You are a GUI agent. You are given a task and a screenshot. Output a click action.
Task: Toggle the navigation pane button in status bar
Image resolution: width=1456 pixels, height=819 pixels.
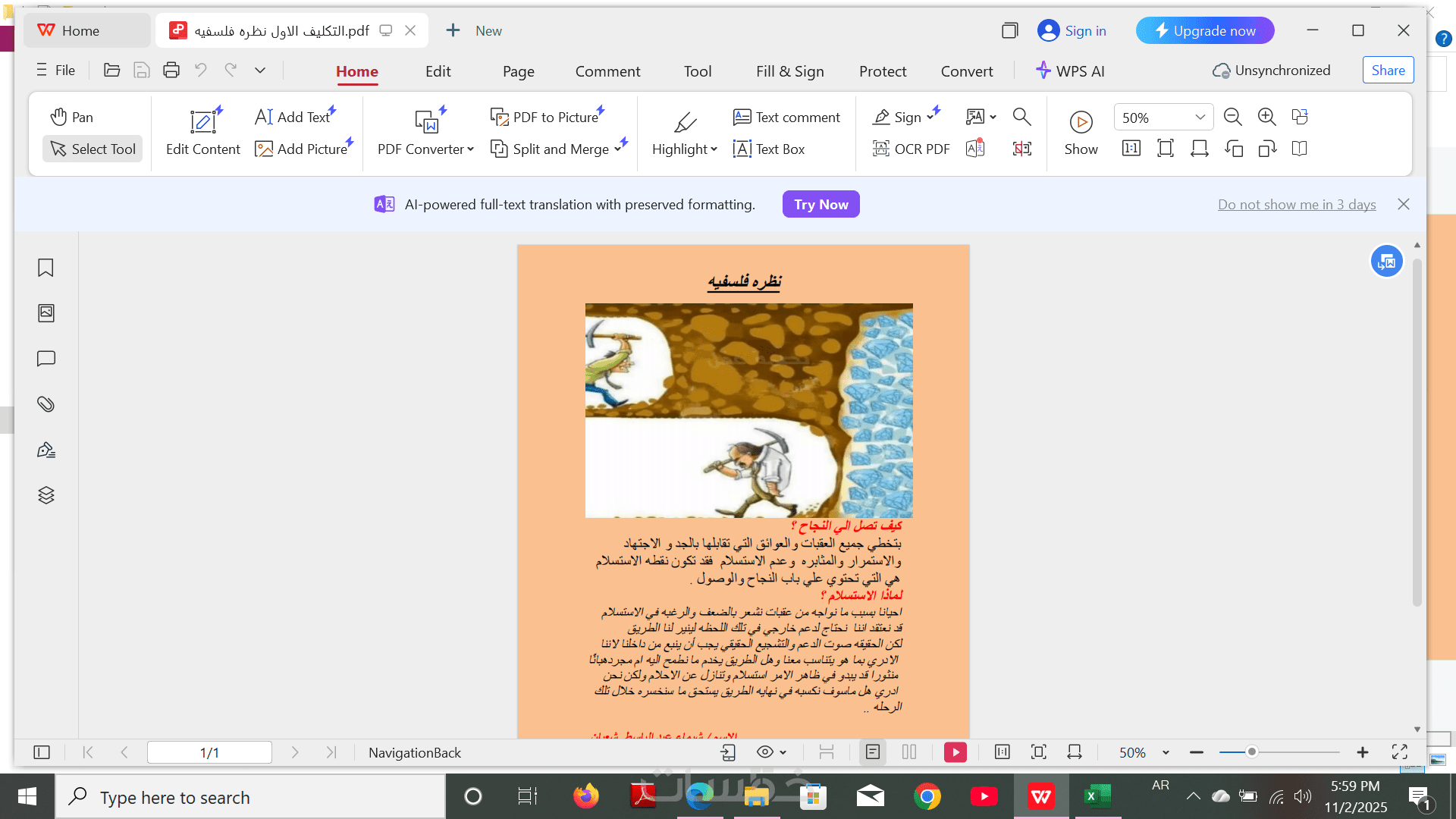(42, 752)
